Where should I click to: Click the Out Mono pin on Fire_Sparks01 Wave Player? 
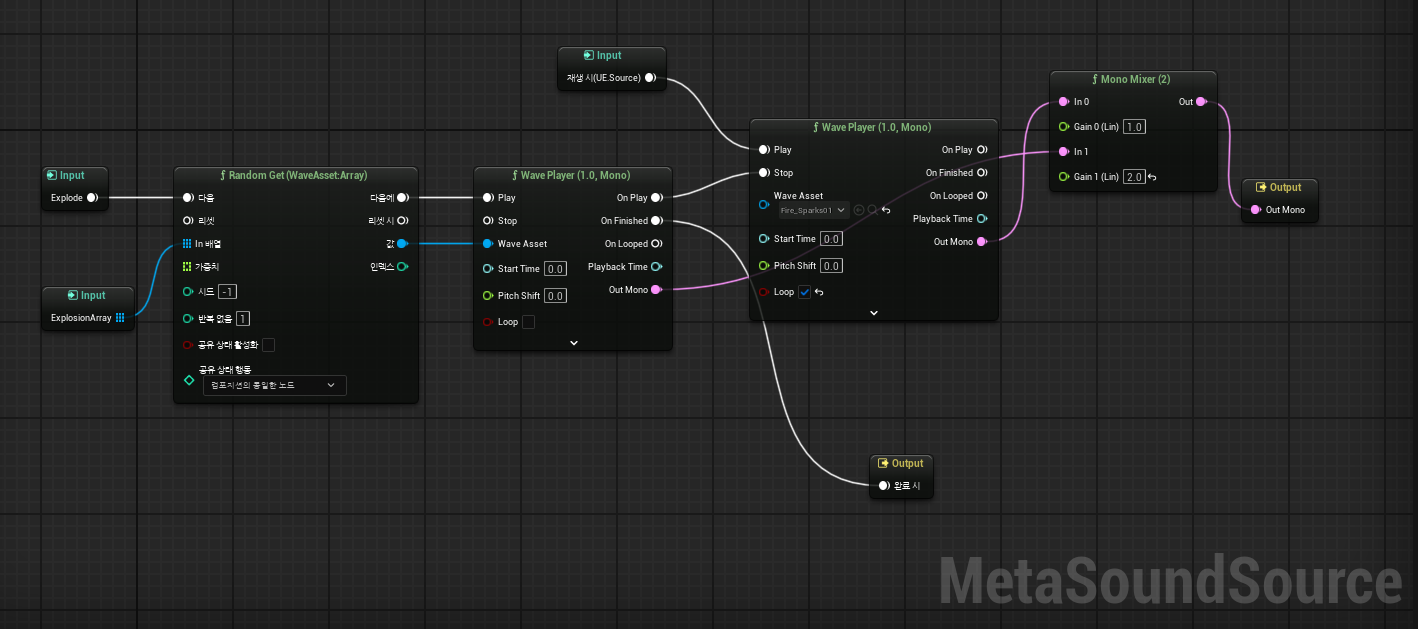[x=981, y=242]
